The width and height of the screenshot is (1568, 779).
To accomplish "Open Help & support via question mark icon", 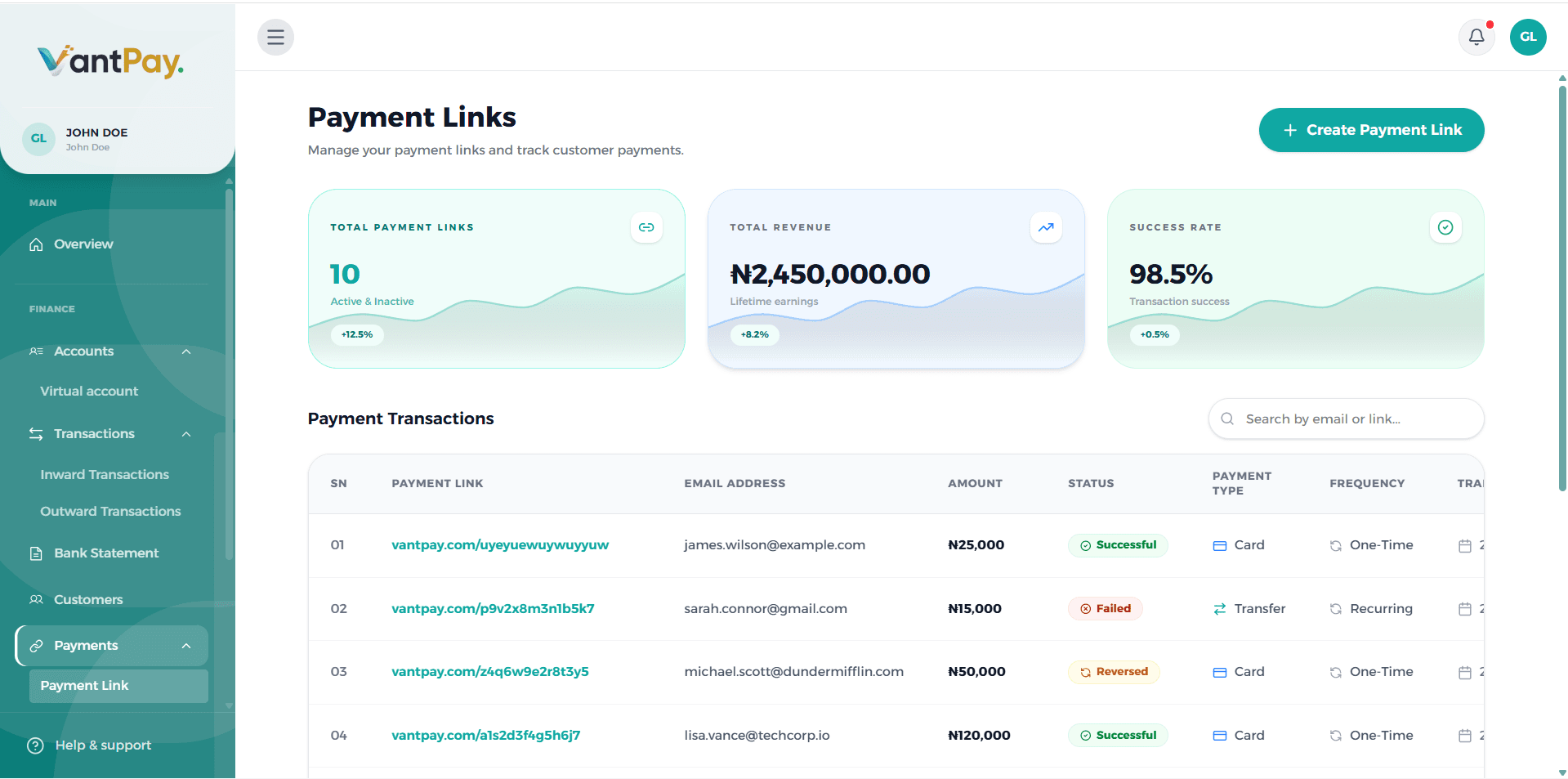I will (34, 745).
